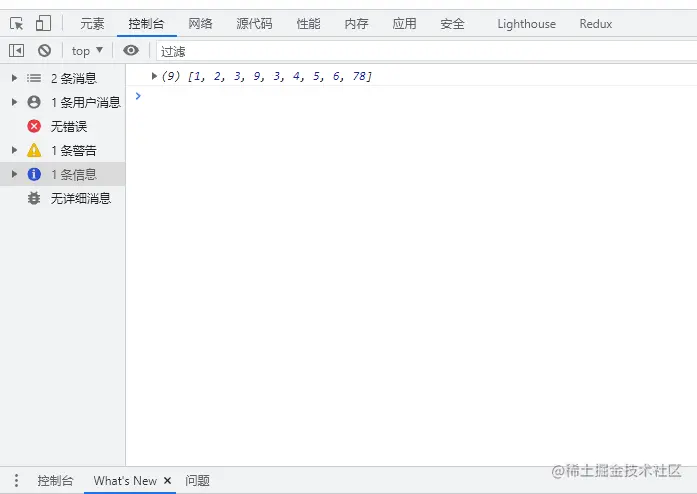Select the 无错误 sidebar row
697x494 pixels.
pos(63,126)
